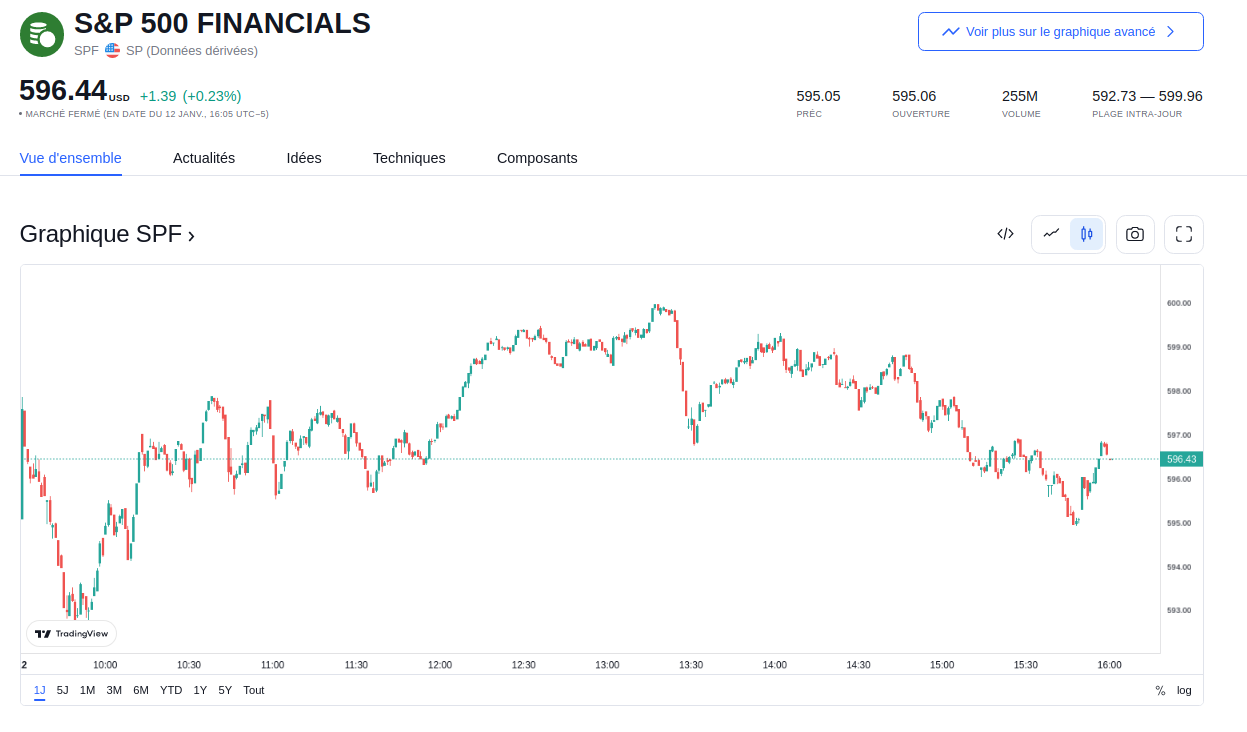Select the YTD time range
Image resolution: width=1247 pixels, height=732 pixels.
coord(171,690)
